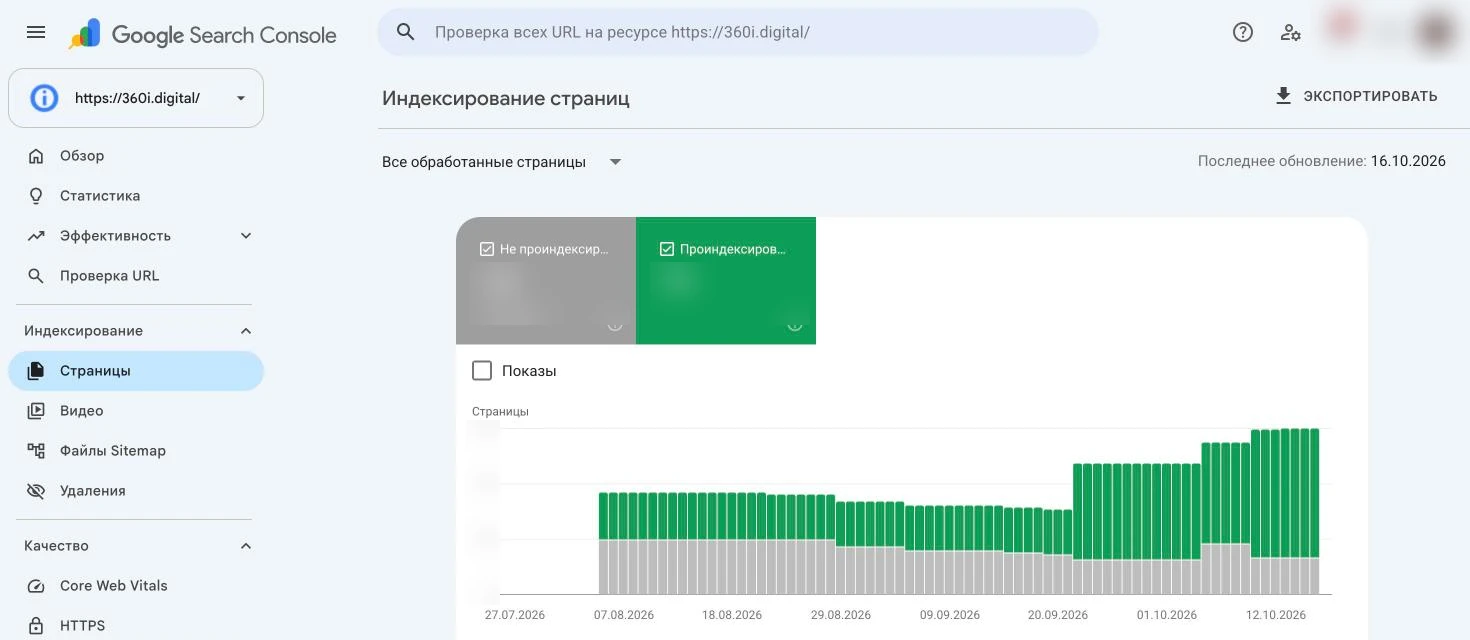1470x640 pixels.
Task: Click the Индексирование страниц heading
Action: [x=506, y=98]
